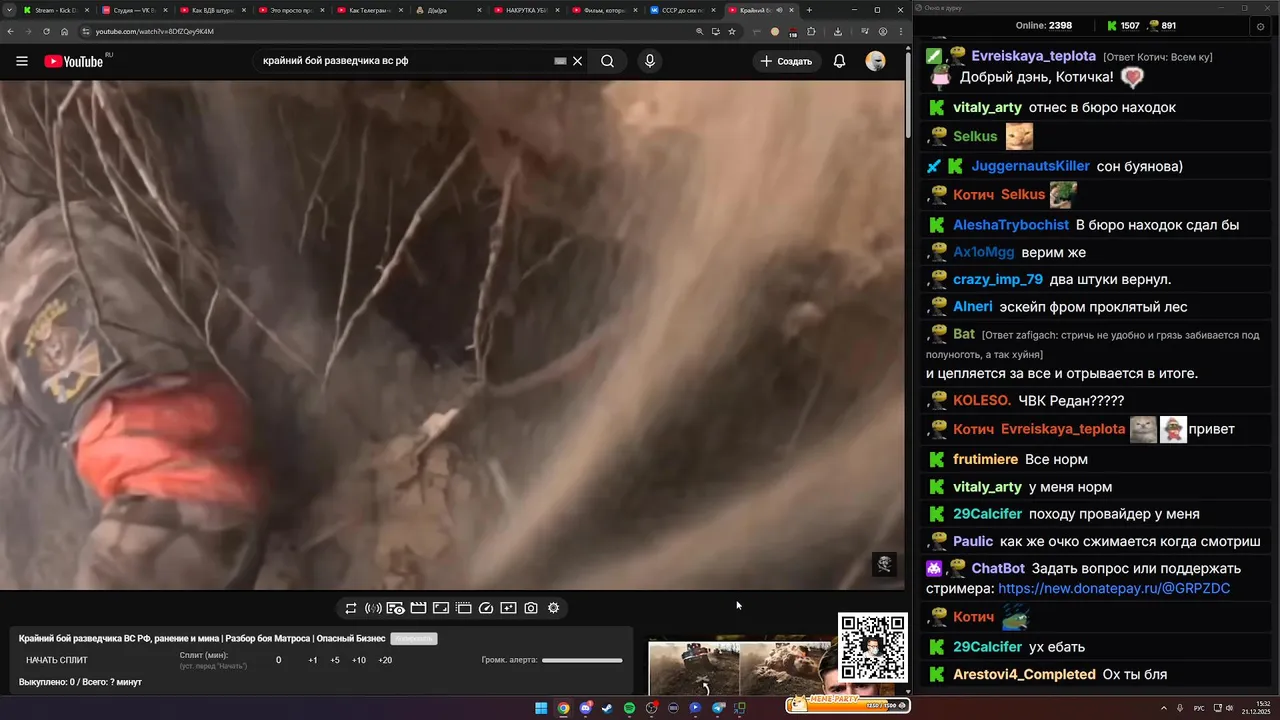Go back in the browser
This screenshot has width=1280, height=720.
pyautogui.click(x=10, y=31)
